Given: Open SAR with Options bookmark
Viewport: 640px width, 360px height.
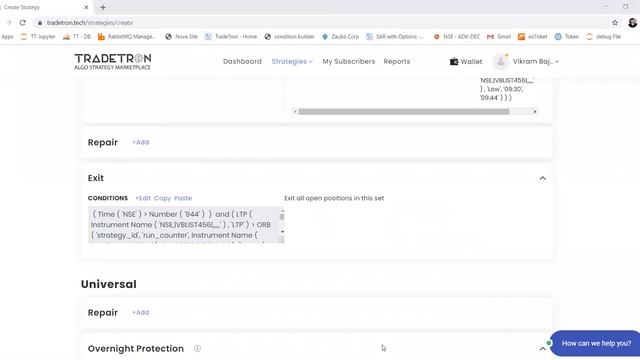Looking at the screenshot, I should [x=395, y=37].
